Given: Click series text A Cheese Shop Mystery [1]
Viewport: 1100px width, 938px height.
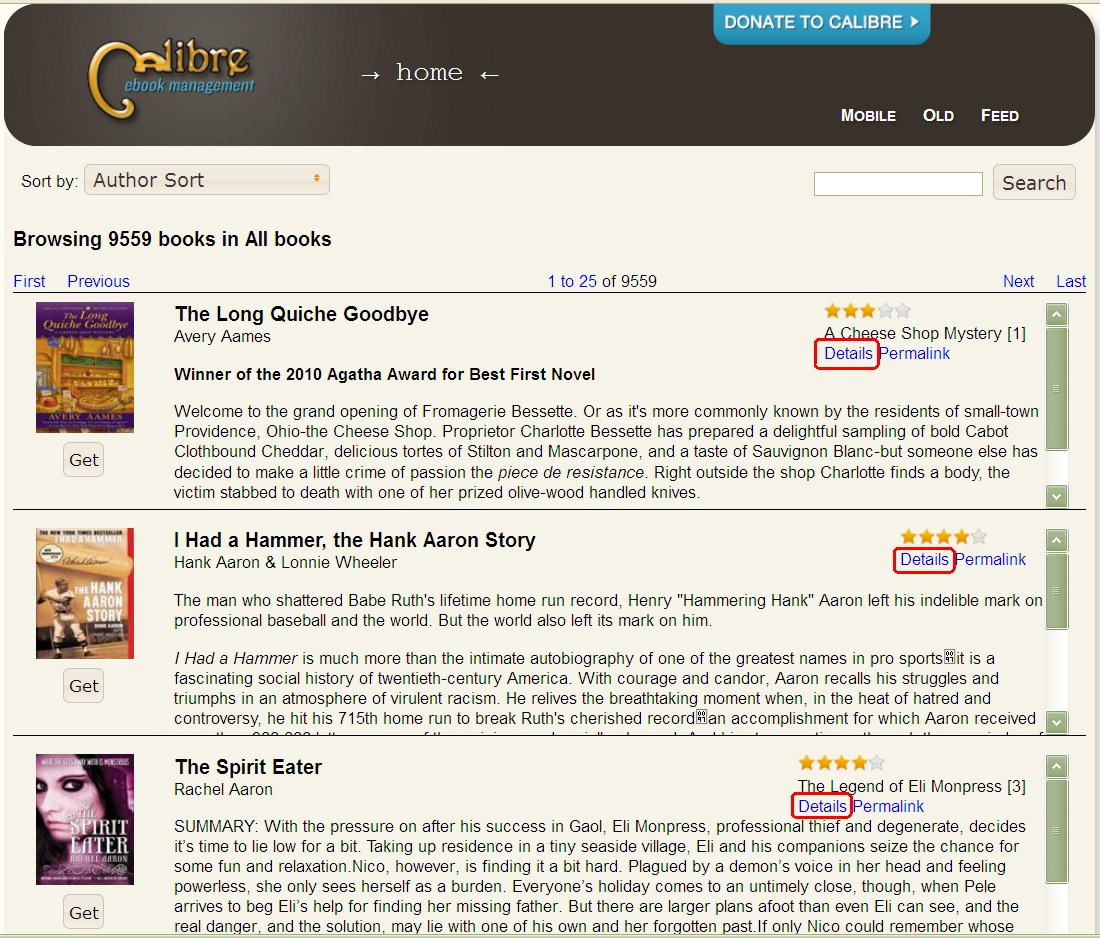Looking at the screenshot, I should pos(925,333).
